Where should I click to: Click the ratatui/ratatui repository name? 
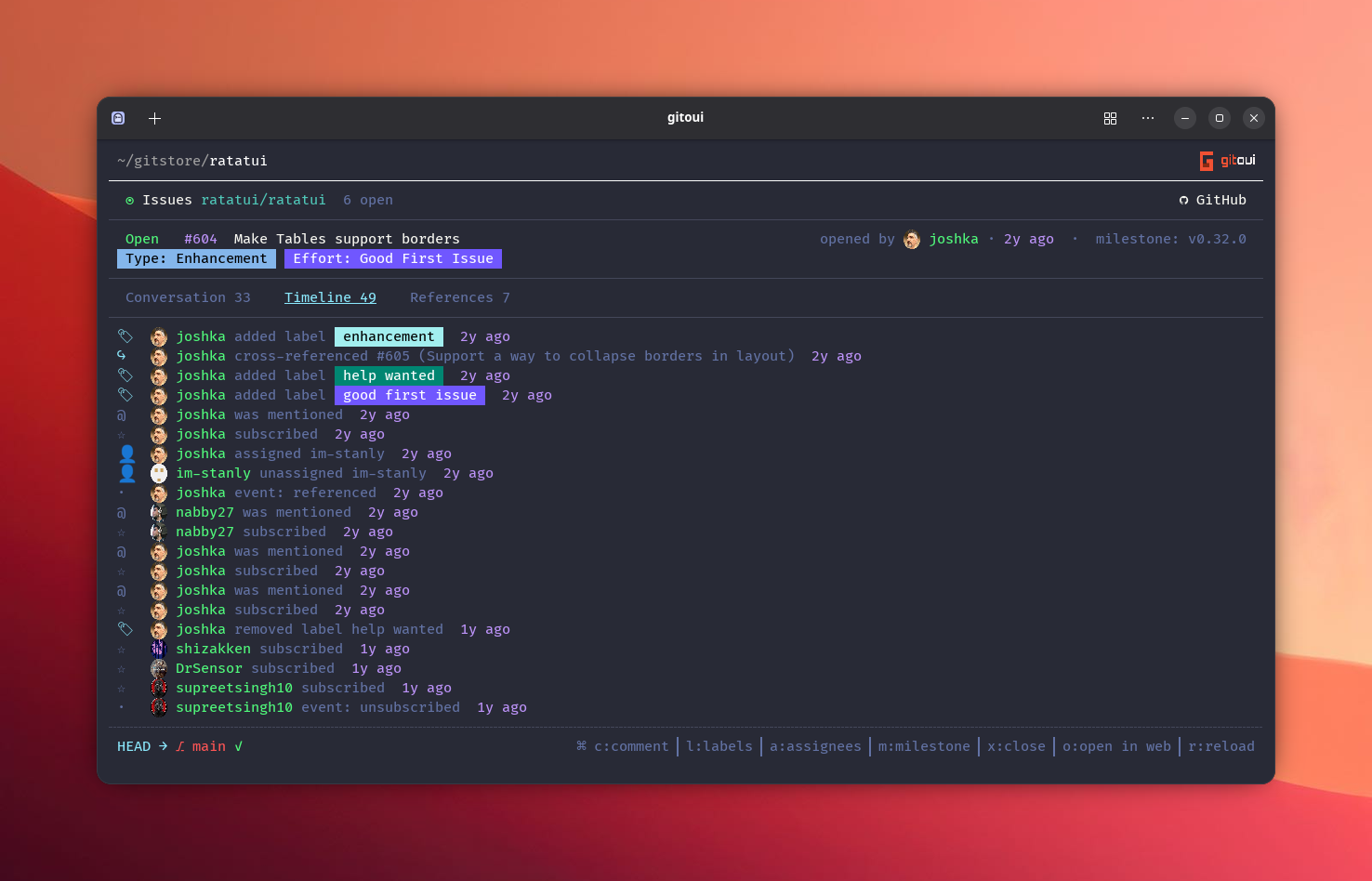pos(263,200)
